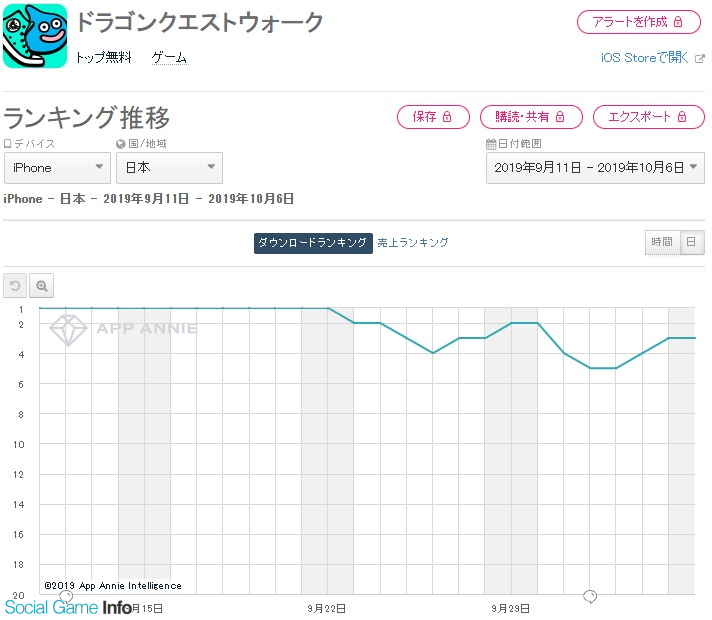Open the iOS Storeで開く link
The width and height of the screenshot is (712, 620).
645,58
